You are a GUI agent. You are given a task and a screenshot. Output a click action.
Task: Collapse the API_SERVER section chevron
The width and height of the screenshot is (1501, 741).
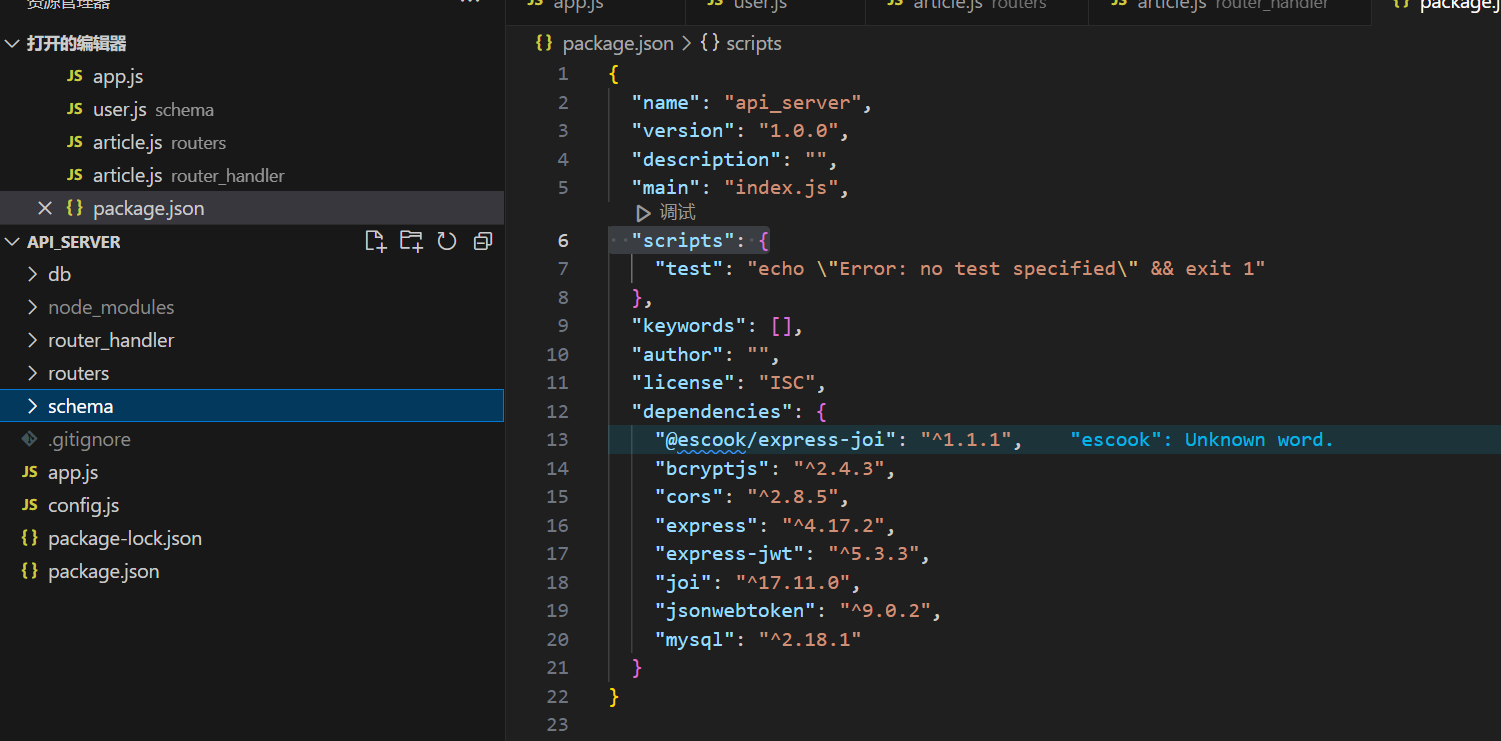tap(13, 241)
